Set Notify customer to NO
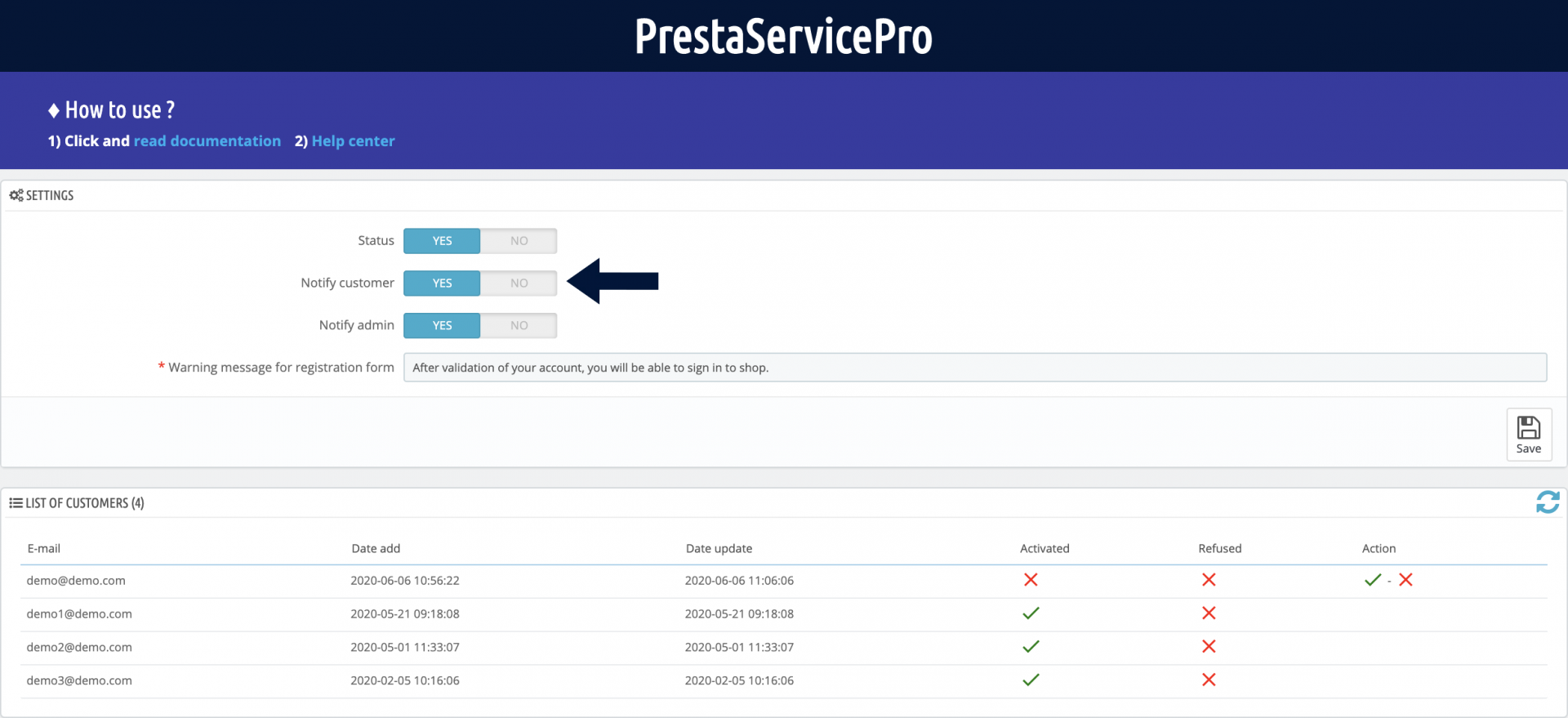 519,283
